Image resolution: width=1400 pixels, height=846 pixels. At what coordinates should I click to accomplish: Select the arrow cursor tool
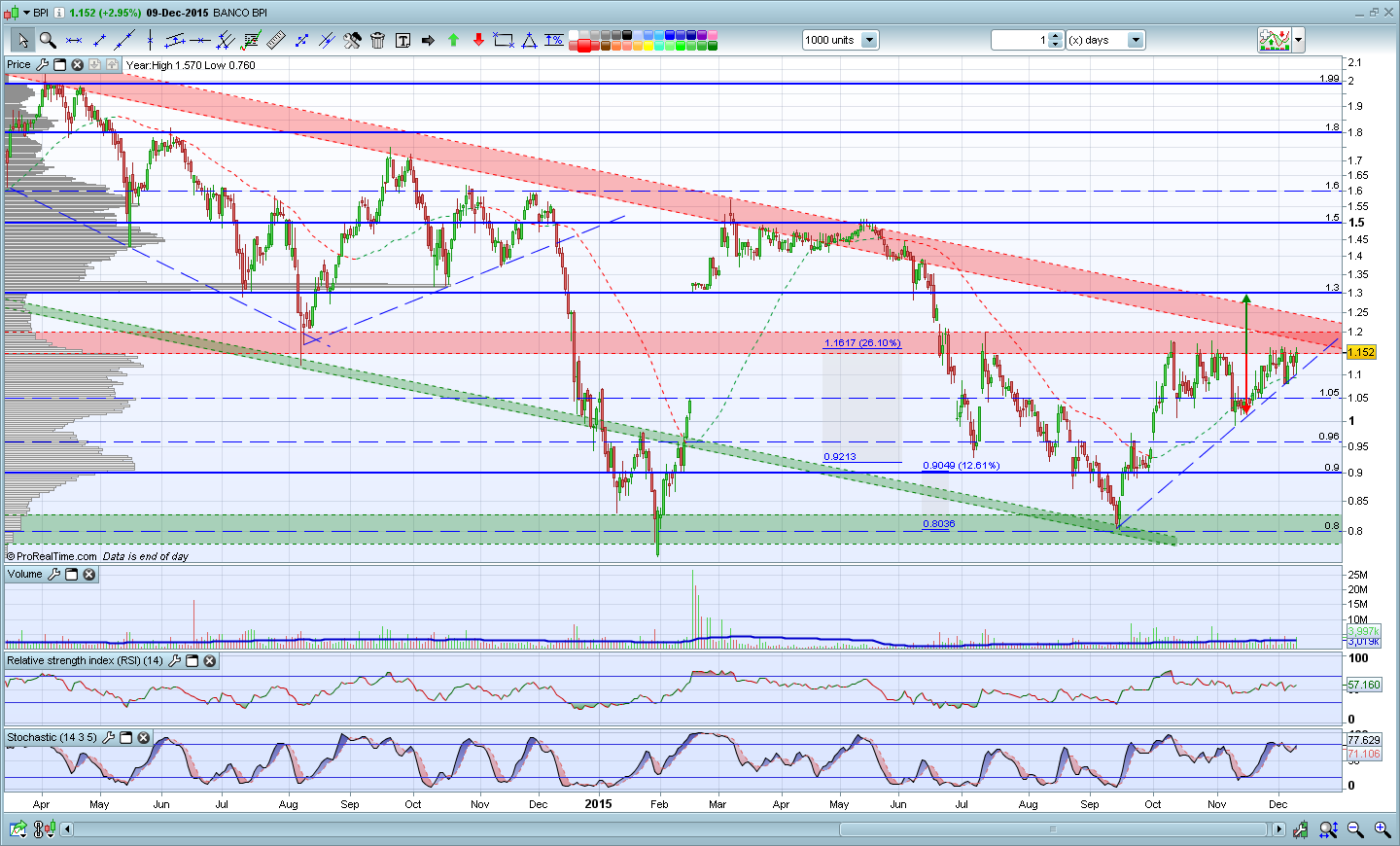pyautogui.click(x=22, y=40)
